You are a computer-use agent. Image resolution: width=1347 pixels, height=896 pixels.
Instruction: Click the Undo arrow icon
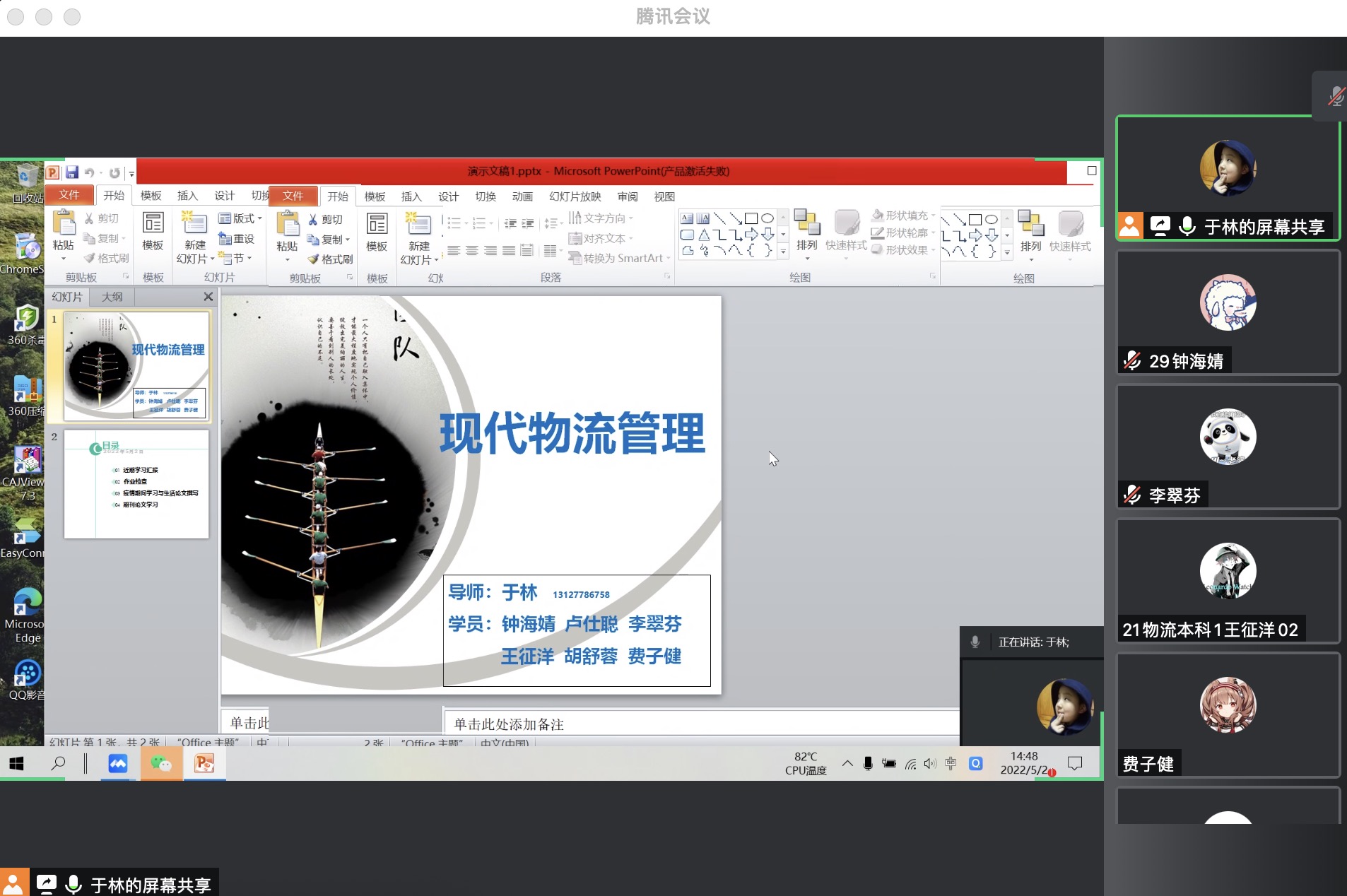[x=89, y=172]
